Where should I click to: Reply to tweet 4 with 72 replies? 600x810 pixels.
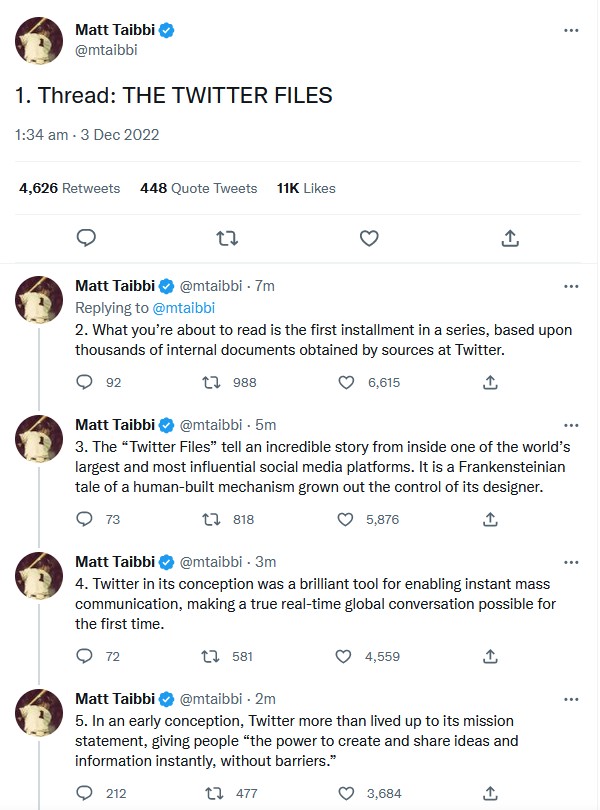pyautogui.click(x=84, y=656)
